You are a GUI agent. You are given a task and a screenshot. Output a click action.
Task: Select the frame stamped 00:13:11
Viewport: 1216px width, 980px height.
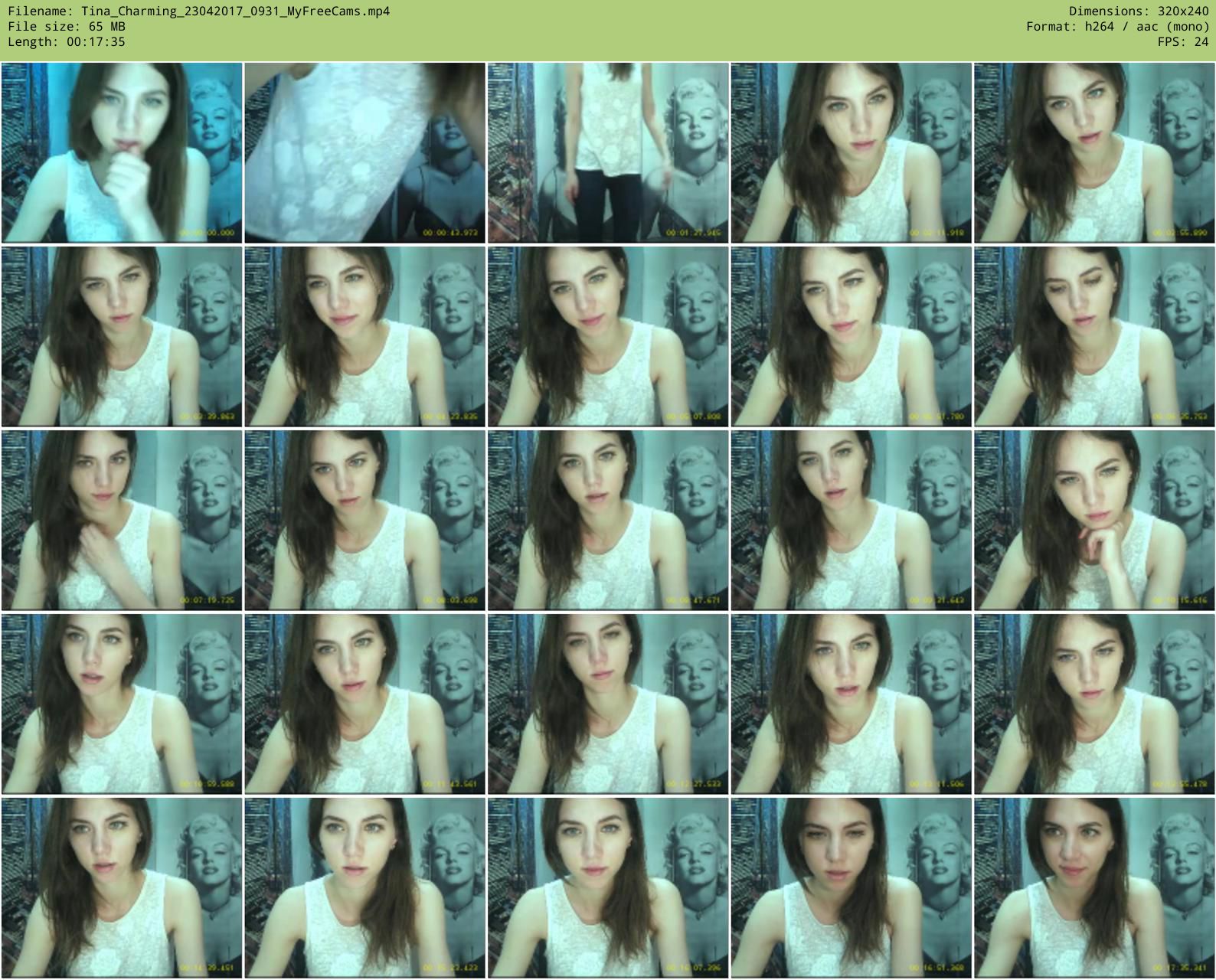(x=851, y=704)
